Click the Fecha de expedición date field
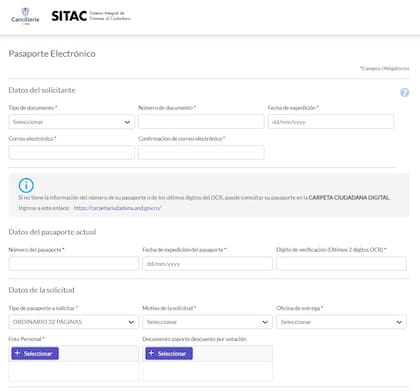Viewport: 420px width, 392px height. (x=331, y=122)
